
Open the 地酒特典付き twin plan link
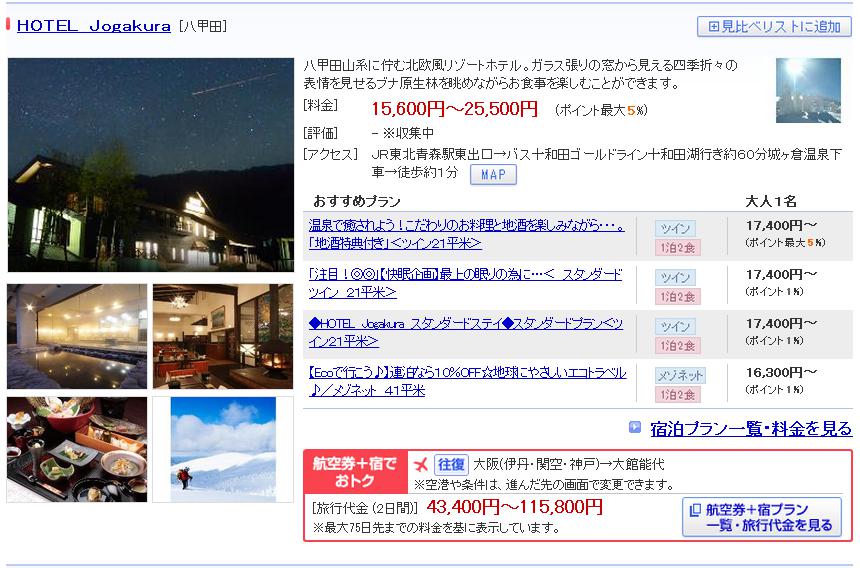[x=466, y=234]
